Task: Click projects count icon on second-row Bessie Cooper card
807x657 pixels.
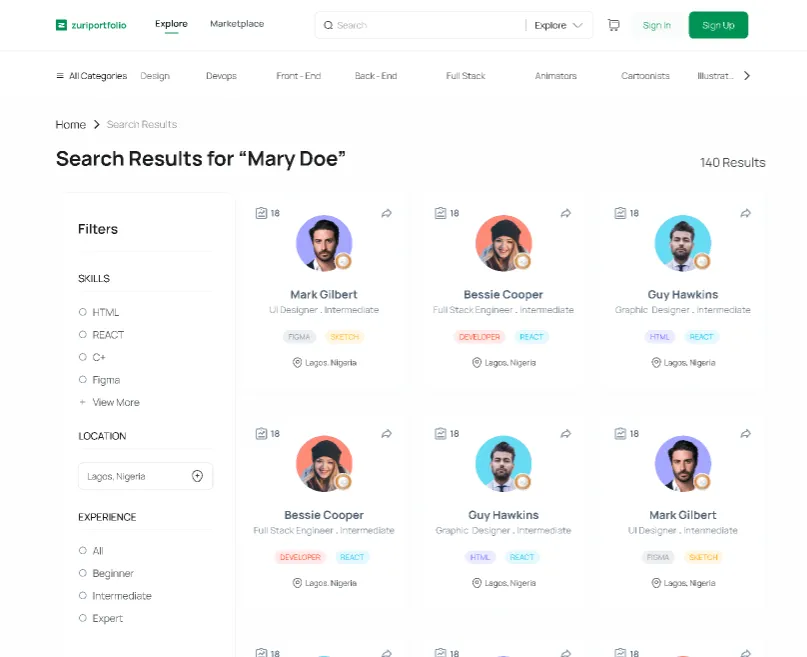Action: click(x=261, y=434)
